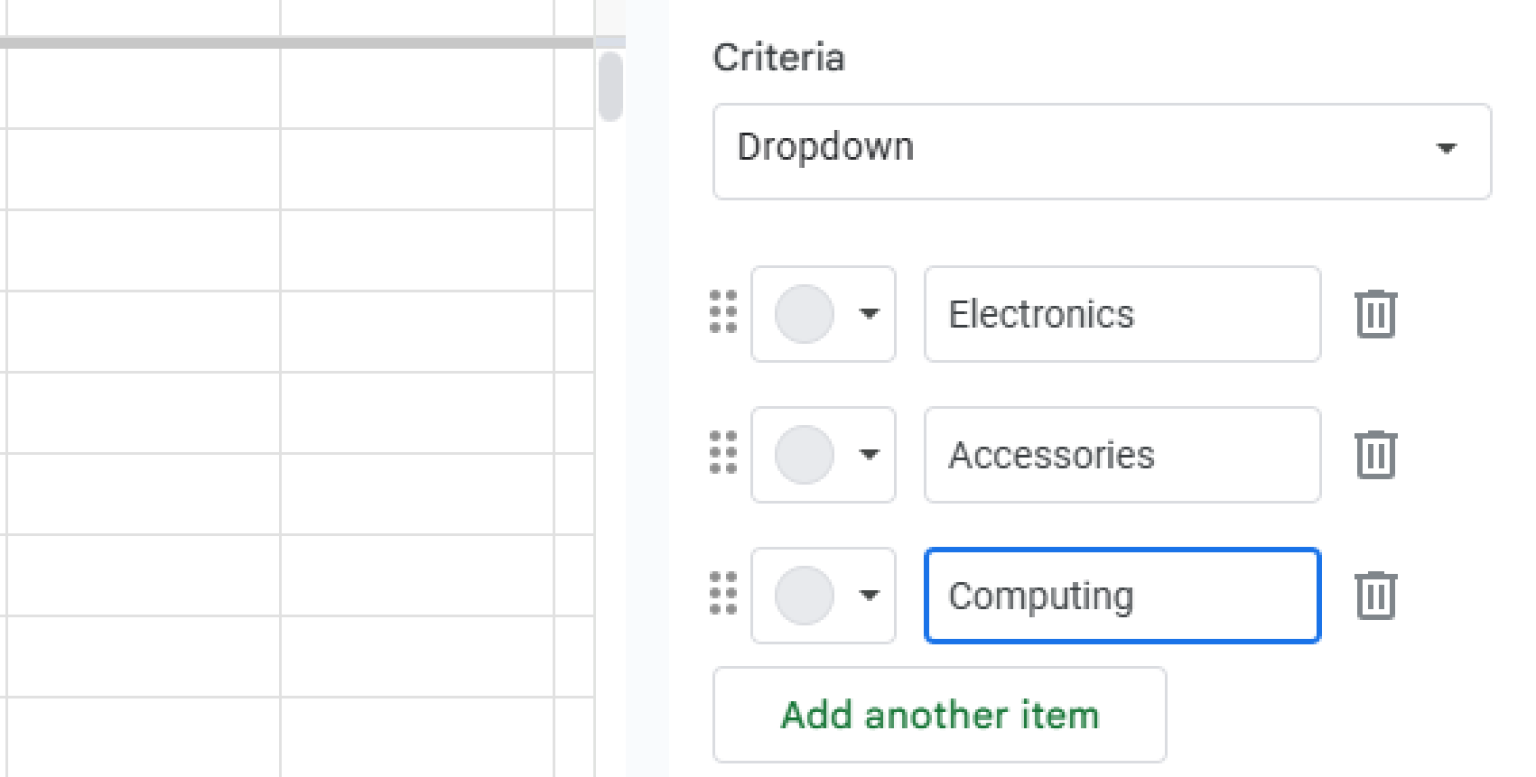Image resolution: width=1536 pixels, height=777 pixels.
Task: Grab the drag handle next to Accessories
Action: 723,455
